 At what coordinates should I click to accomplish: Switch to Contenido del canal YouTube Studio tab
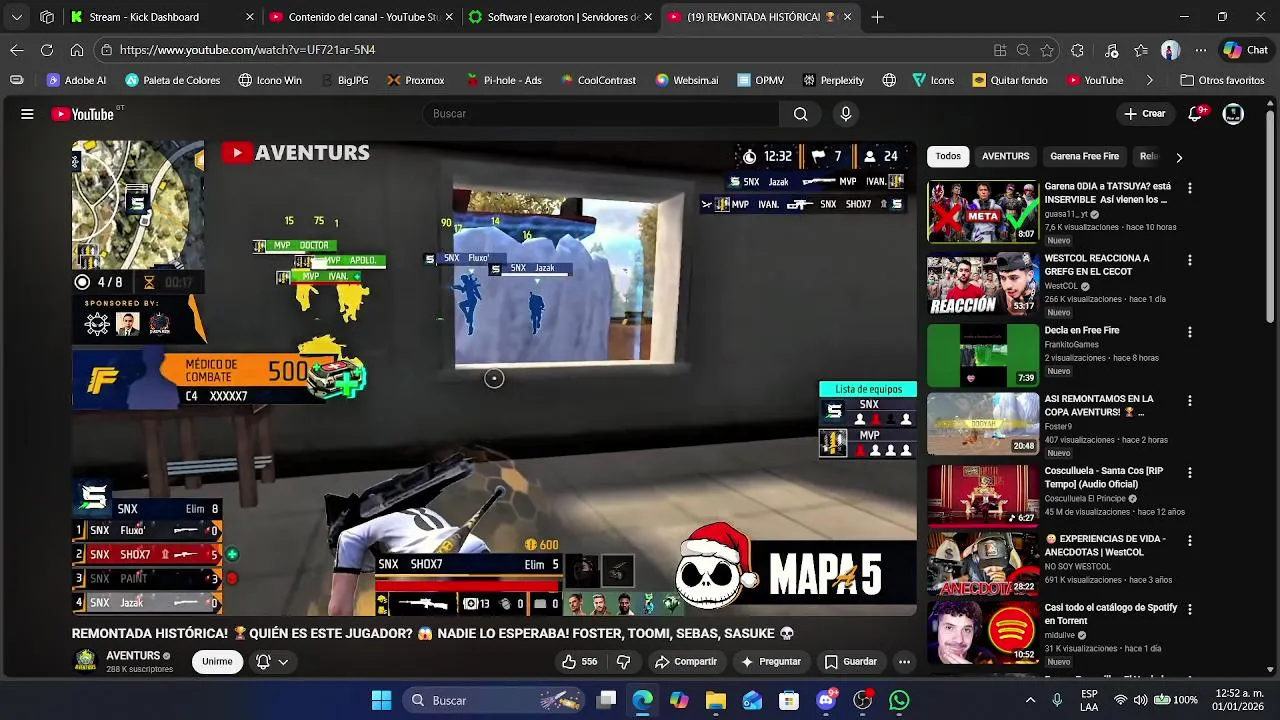360,17
